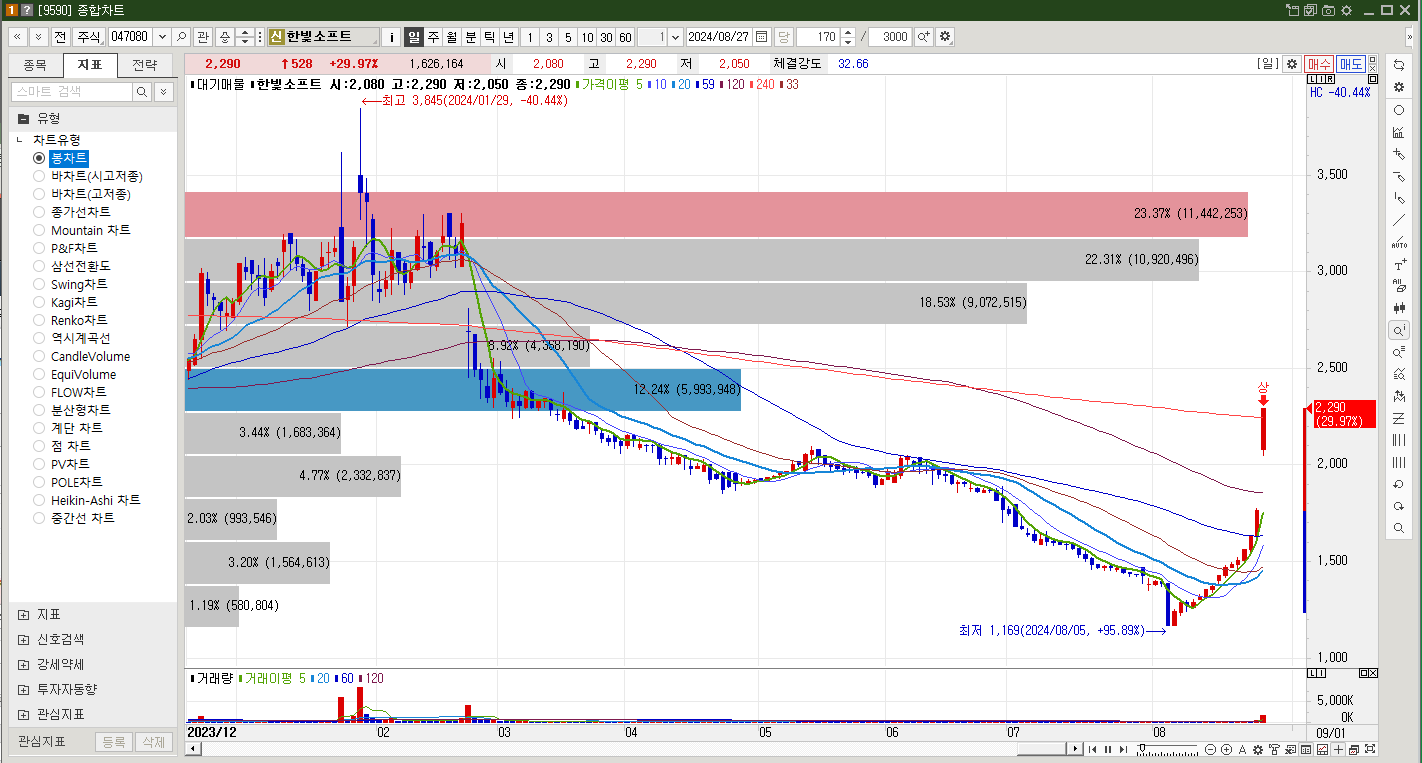Click the fullscreen icon at bottom right

click(1370, 749)
